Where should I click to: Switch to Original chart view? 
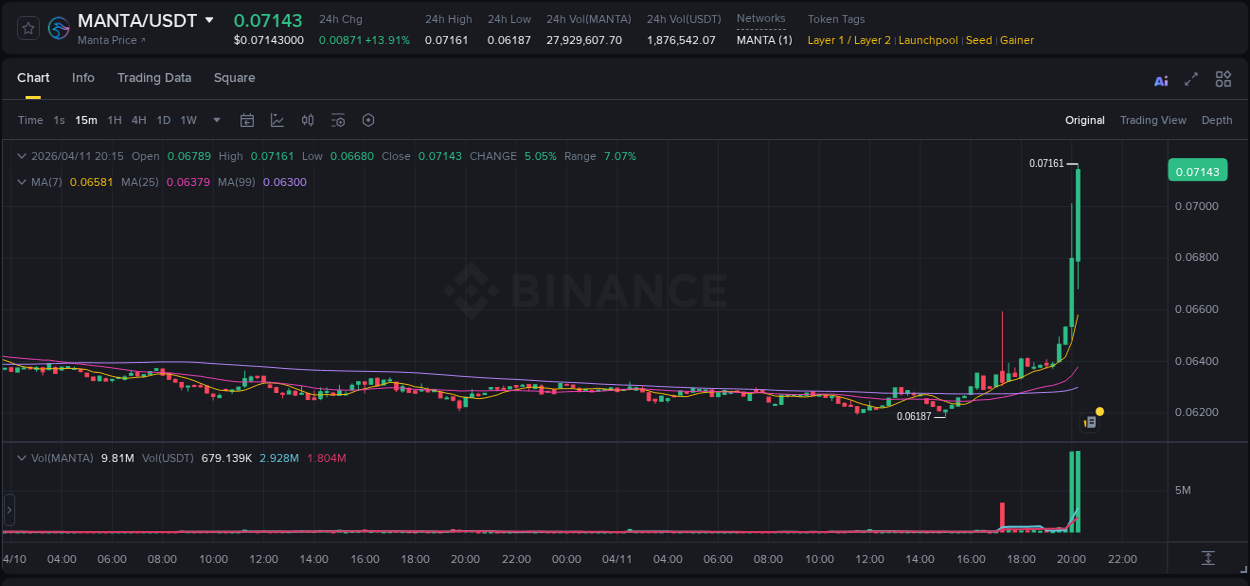1085,120
